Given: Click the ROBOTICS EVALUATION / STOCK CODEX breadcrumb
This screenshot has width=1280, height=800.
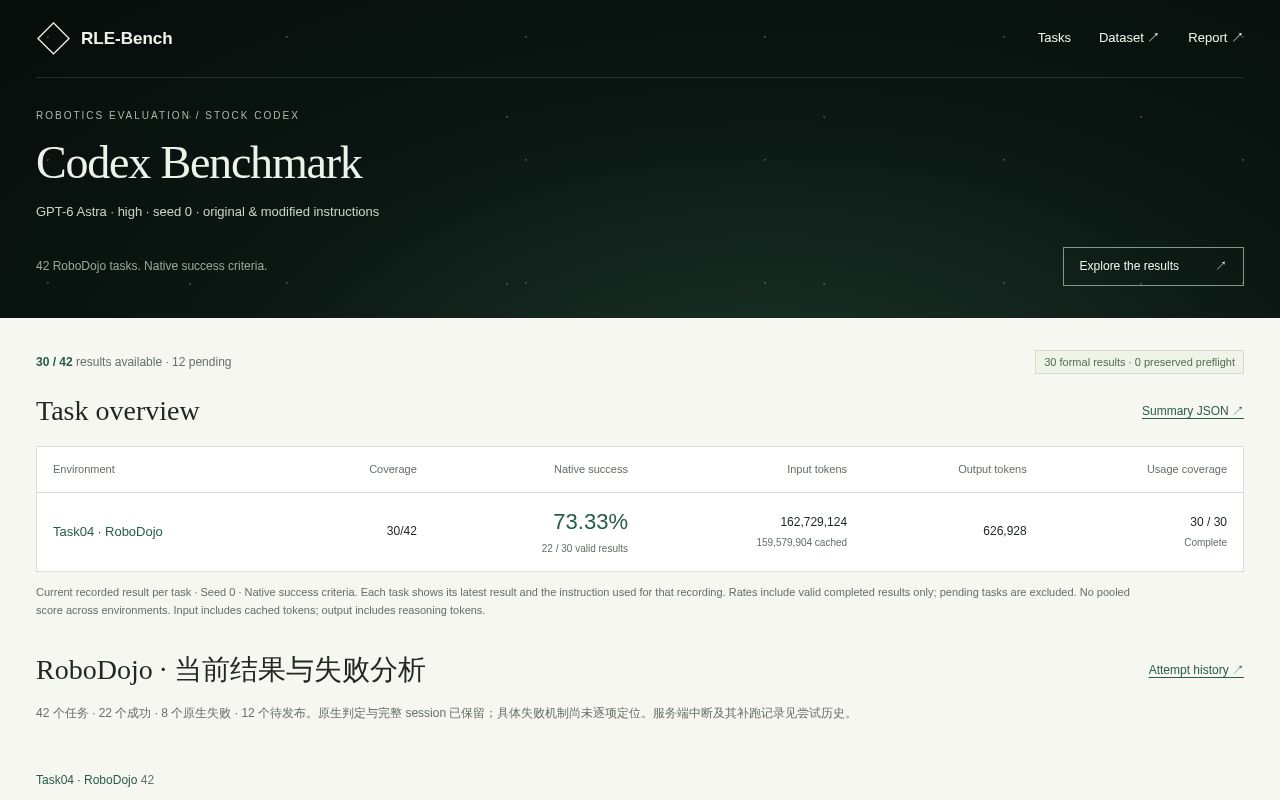Looking at the screenshot, I should point(168,116).
